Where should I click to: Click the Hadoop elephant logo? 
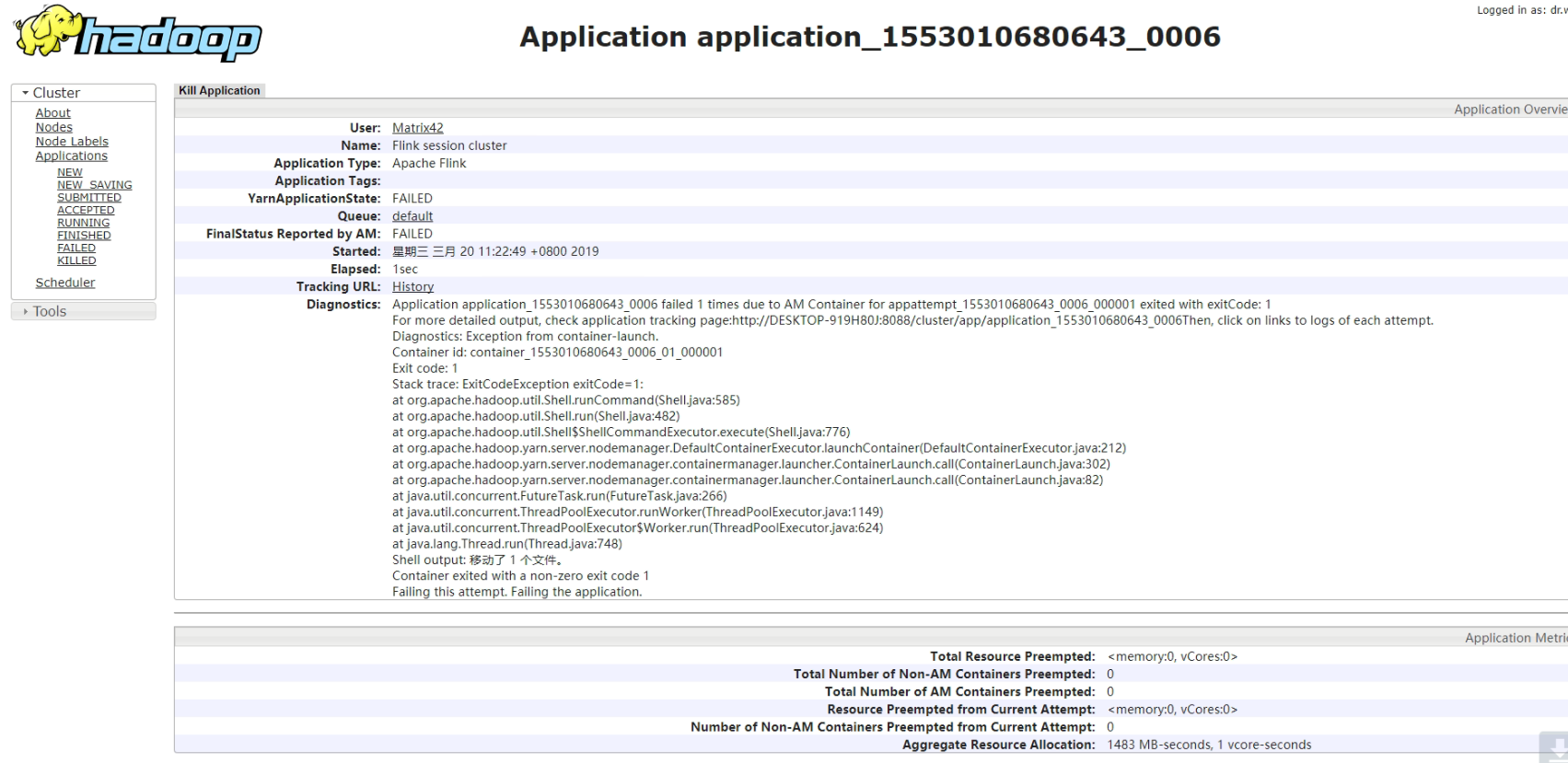click(x=138, y=33)
